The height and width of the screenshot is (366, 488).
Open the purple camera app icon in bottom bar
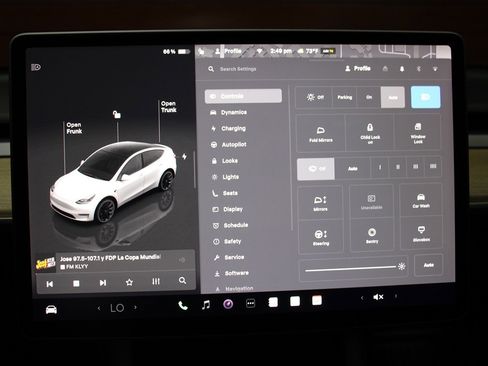pos(228,304)
